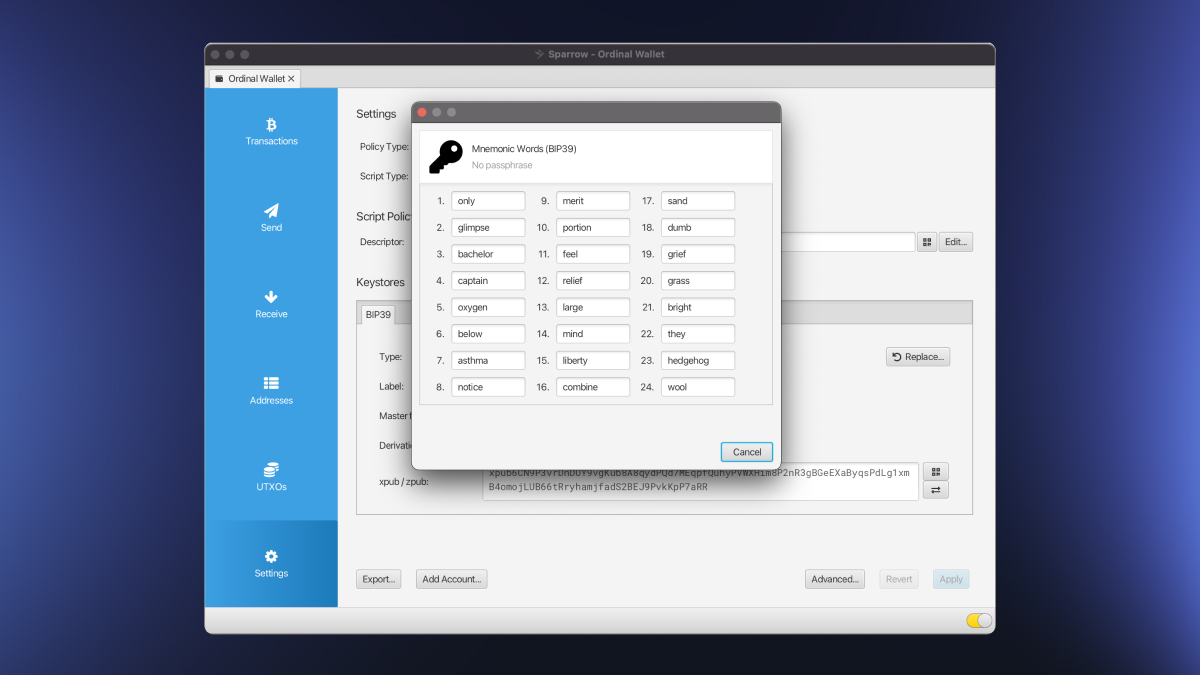Click word 12 field 'relief'
Screen dimensions: 1200x675
[593, 281]
